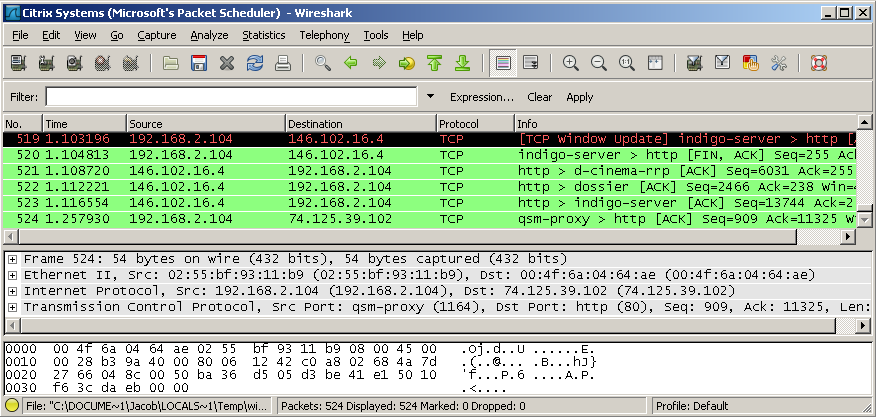Expand the Transmission Control Protocol node
The height and width of the screenshot is (417, 876).
12,307
